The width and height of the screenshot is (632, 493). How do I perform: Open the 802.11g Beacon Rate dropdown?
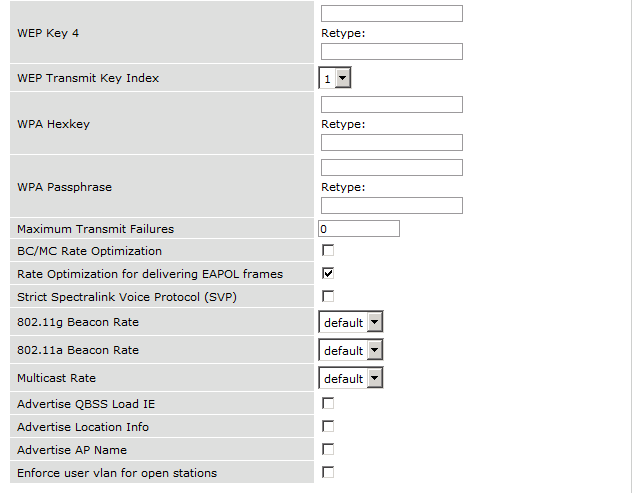(x=351, y=322)
